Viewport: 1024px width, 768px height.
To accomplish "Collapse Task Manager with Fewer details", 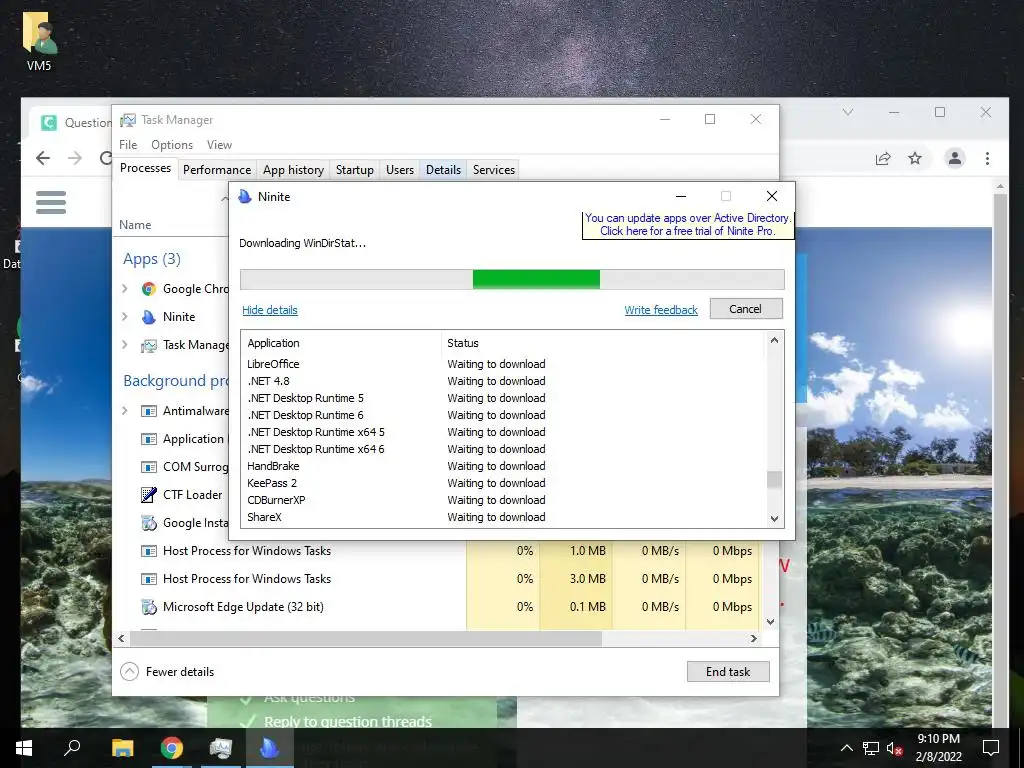I will point(168,671).
